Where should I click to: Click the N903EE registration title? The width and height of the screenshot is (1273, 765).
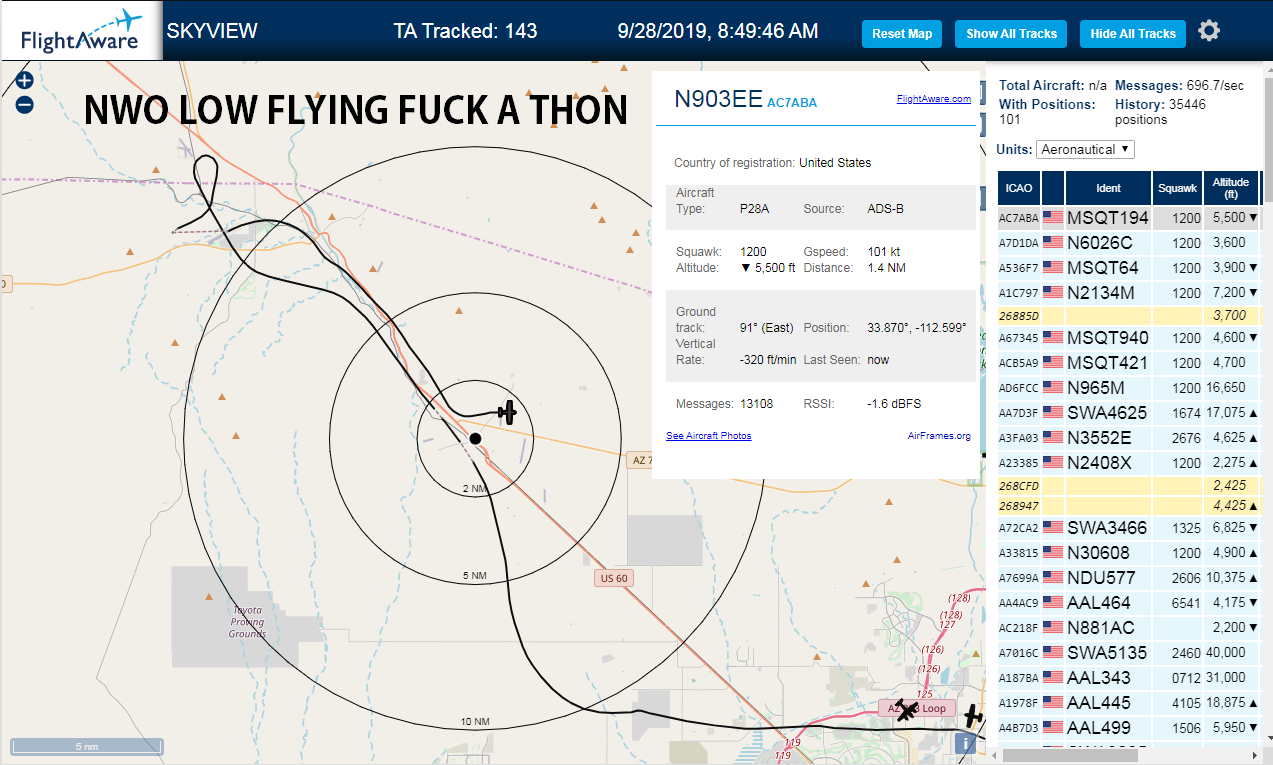718,98
